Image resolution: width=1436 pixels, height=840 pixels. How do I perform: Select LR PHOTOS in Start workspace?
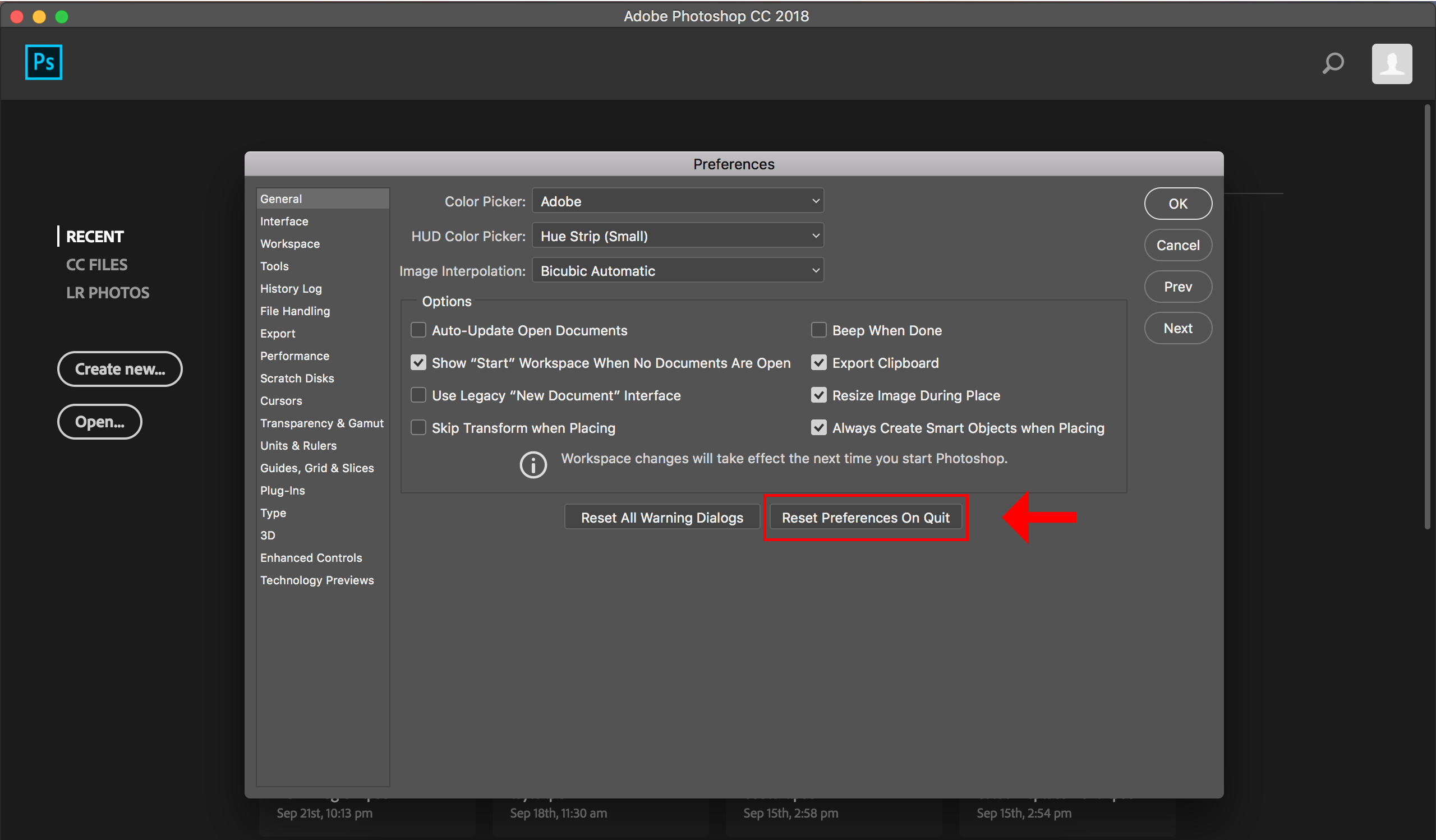pyautogui.click(x=108, y=292)
